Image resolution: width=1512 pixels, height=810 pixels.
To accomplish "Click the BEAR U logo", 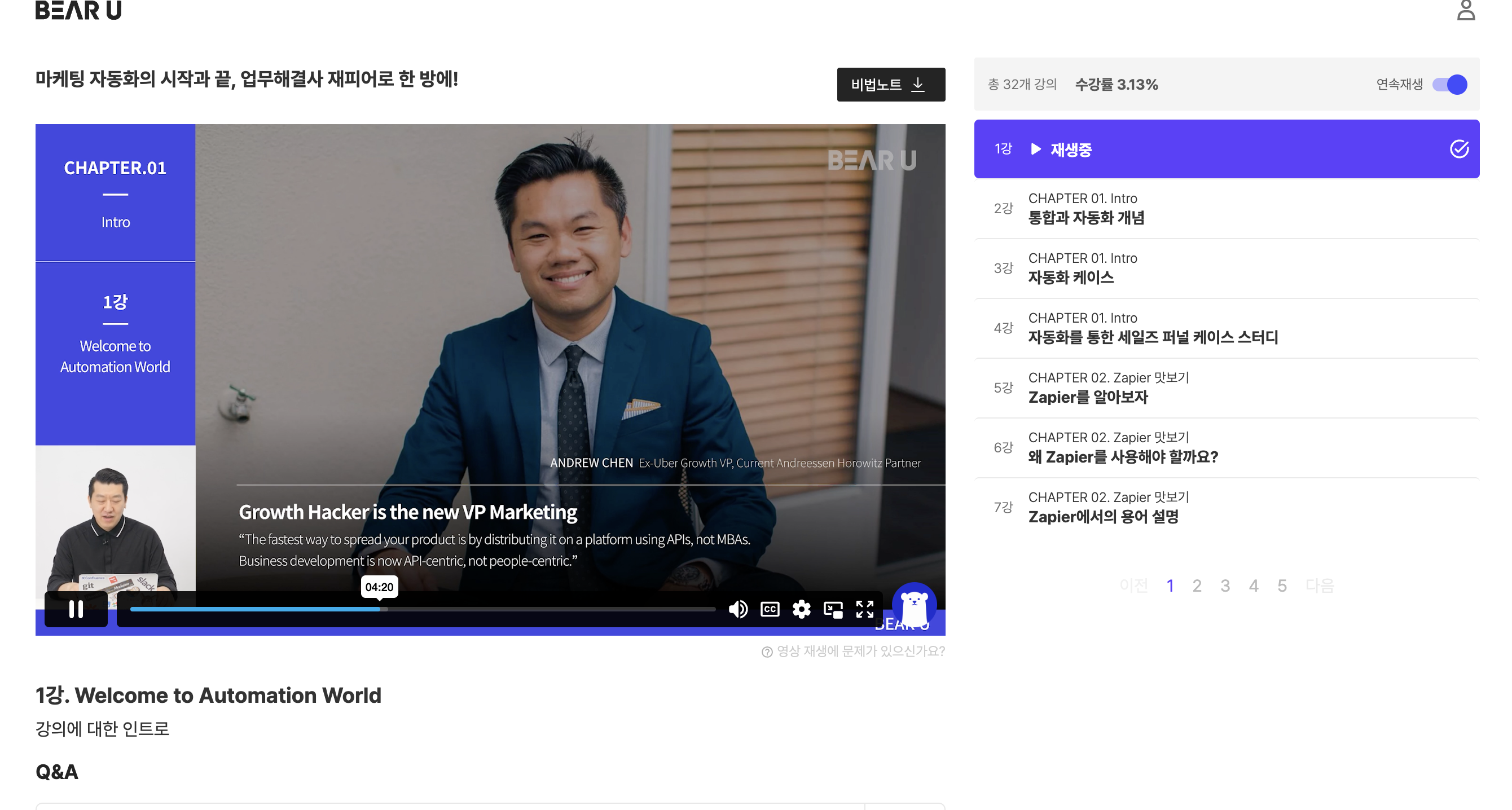I will tap(78, 11).
